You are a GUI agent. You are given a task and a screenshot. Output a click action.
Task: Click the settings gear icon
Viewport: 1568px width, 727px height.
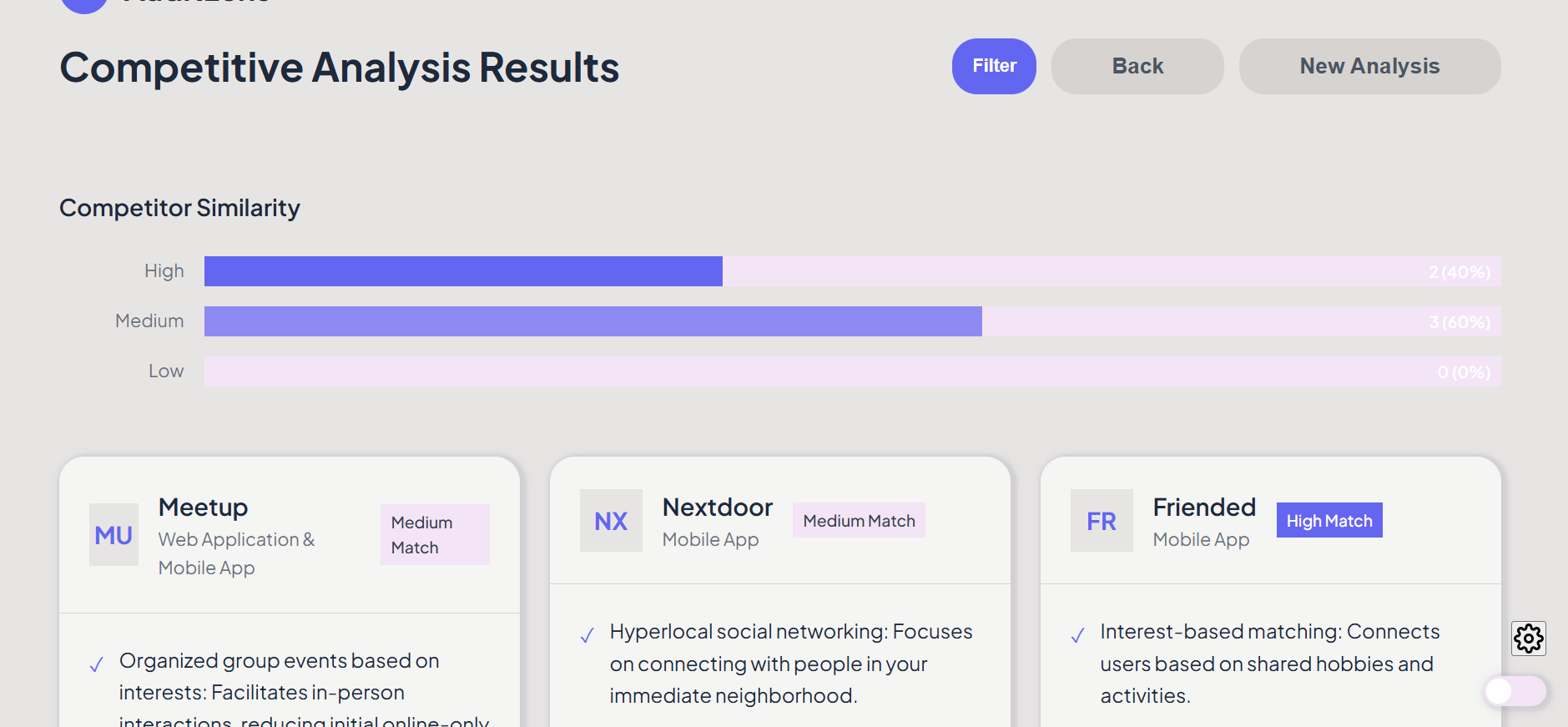1529,639
